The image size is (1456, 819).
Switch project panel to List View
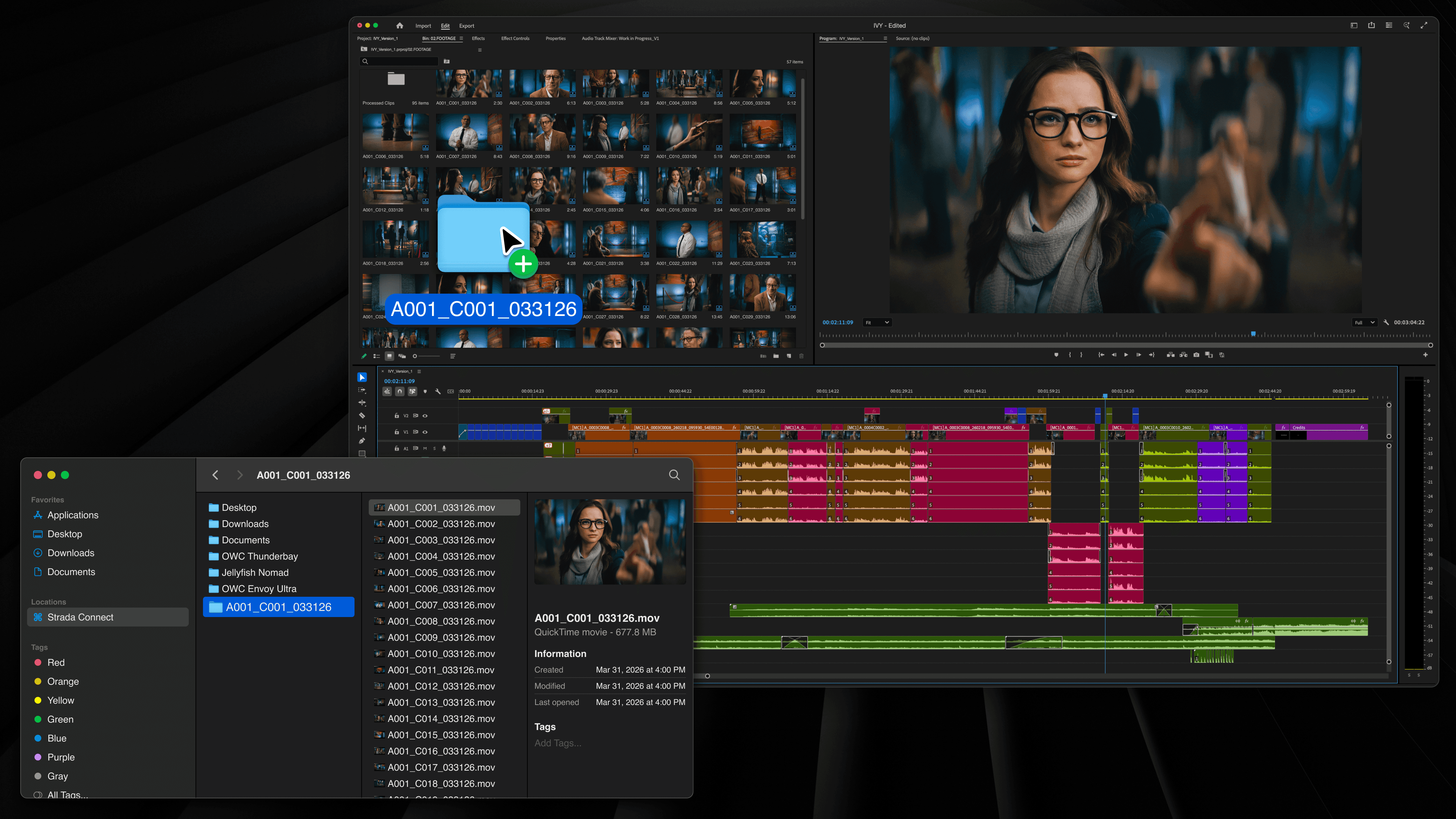point(377,356)
